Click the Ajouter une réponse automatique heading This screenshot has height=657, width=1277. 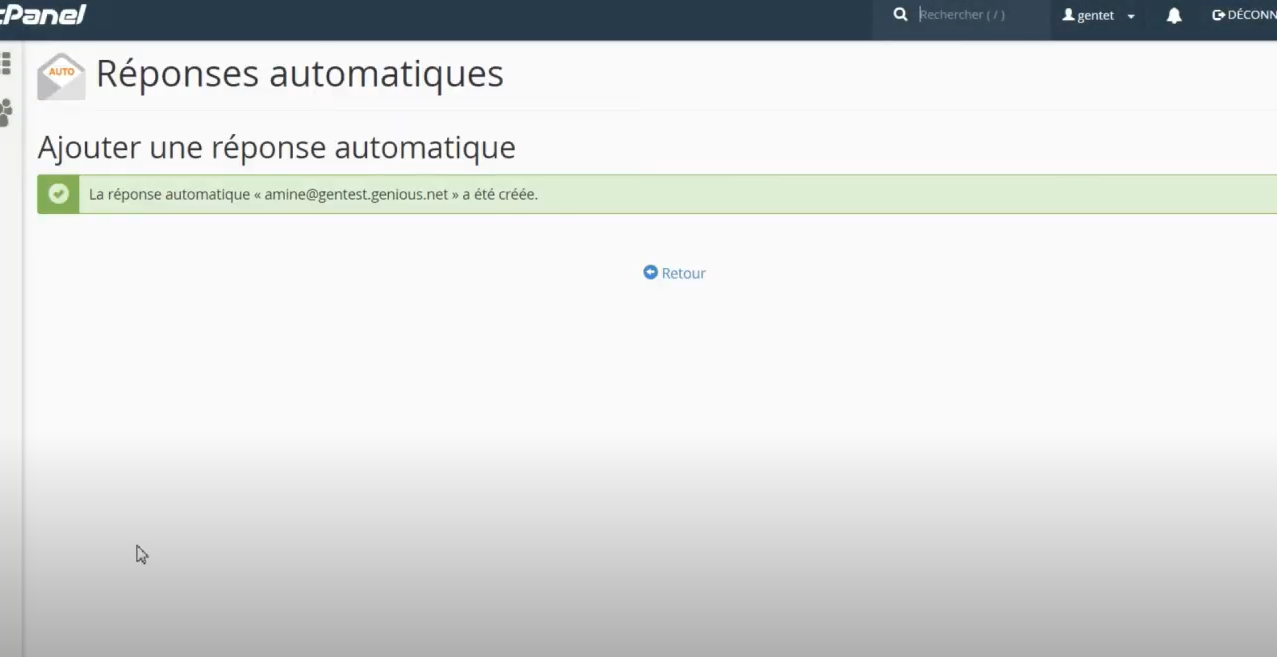tap(276, 147)
